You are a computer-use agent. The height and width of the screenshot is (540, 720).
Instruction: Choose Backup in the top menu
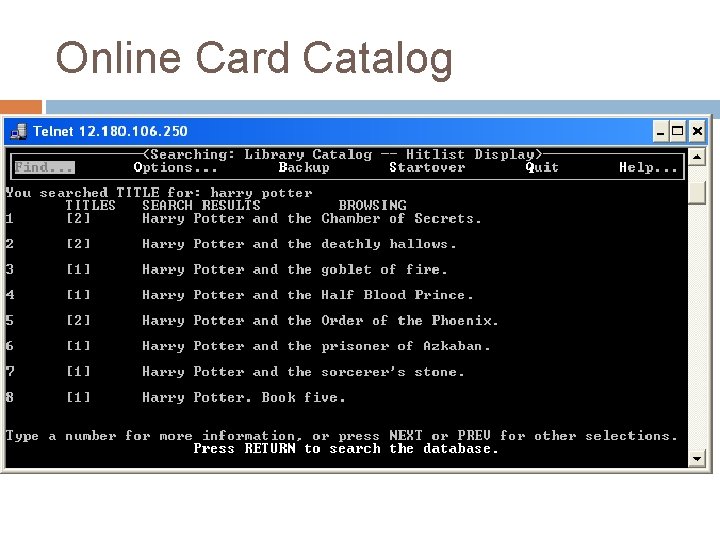pyautogui.click(x=304, y=168)
